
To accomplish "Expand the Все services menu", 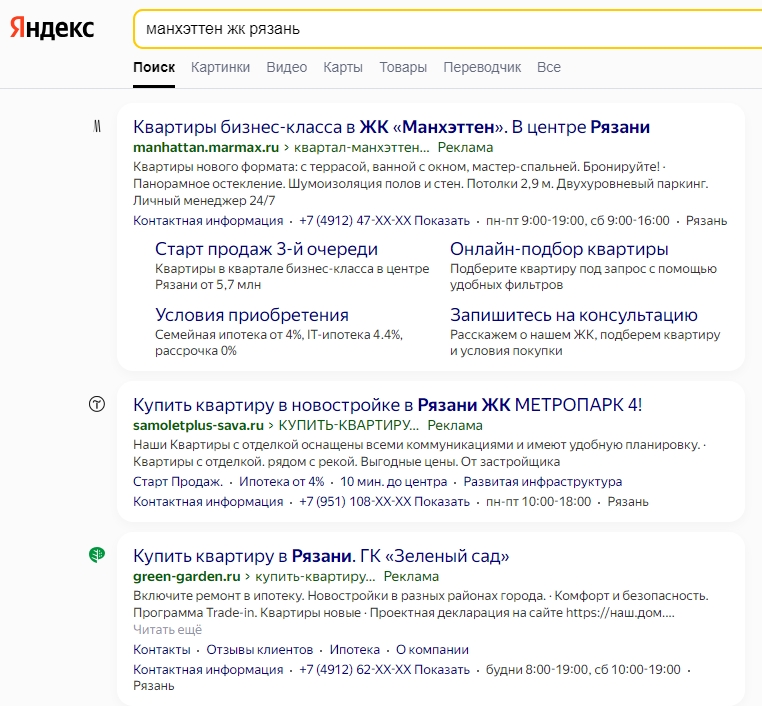I will 549,67.
